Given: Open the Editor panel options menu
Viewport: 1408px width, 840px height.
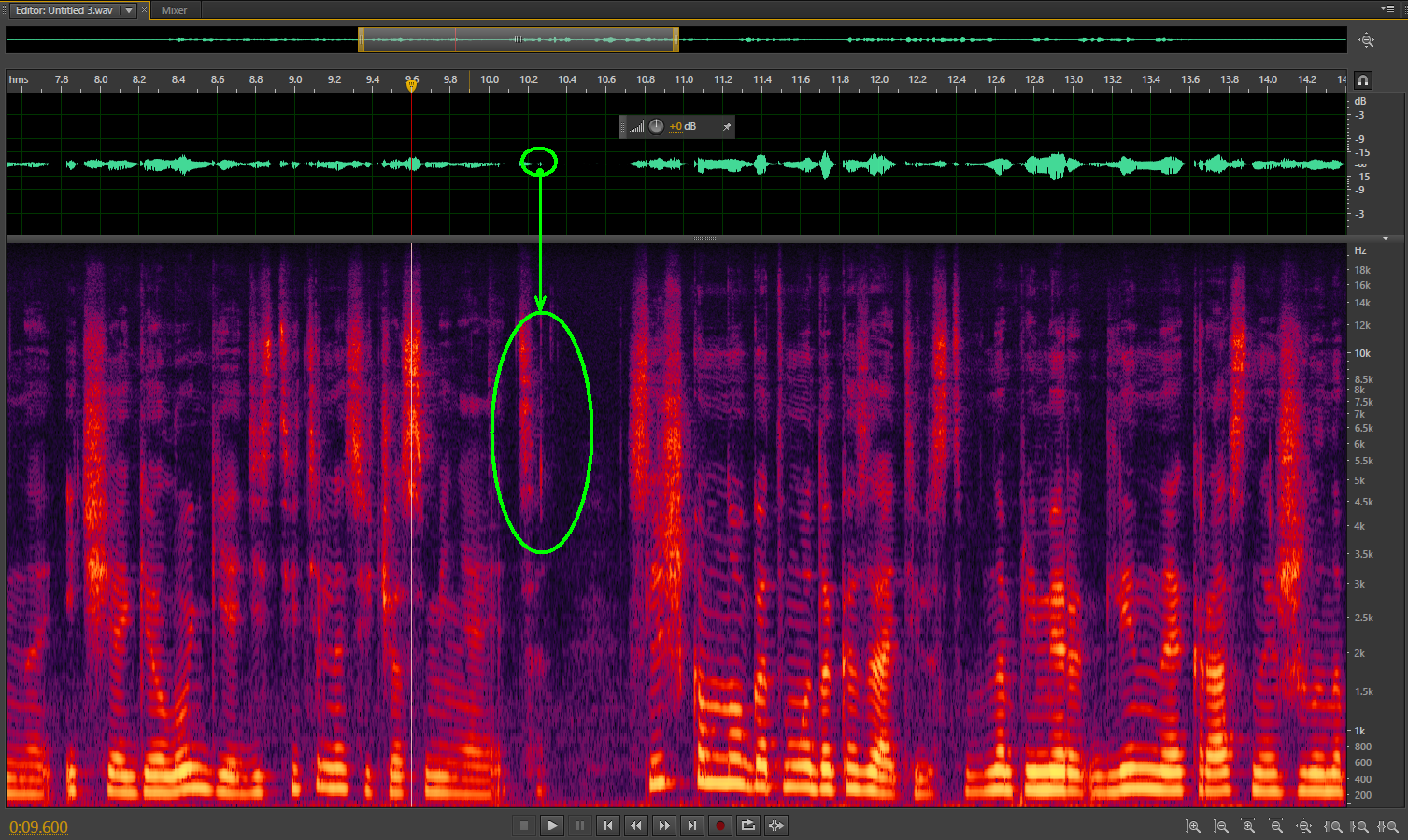Looking at the screenshot, I should [1388, 9].
